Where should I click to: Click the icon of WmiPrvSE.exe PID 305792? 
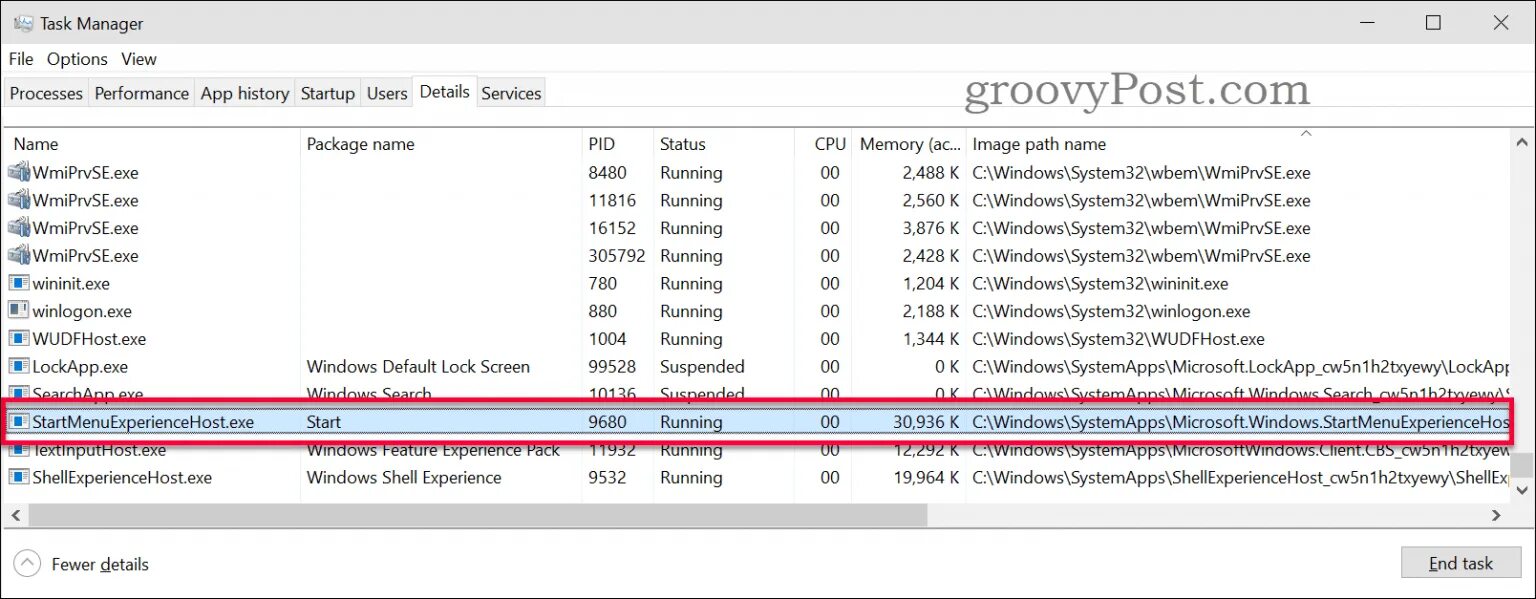point(18,256)
